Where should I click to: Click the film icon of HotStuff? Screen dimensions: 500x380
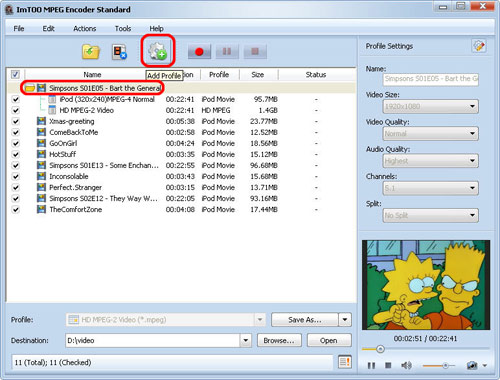(x=41, y=154)
